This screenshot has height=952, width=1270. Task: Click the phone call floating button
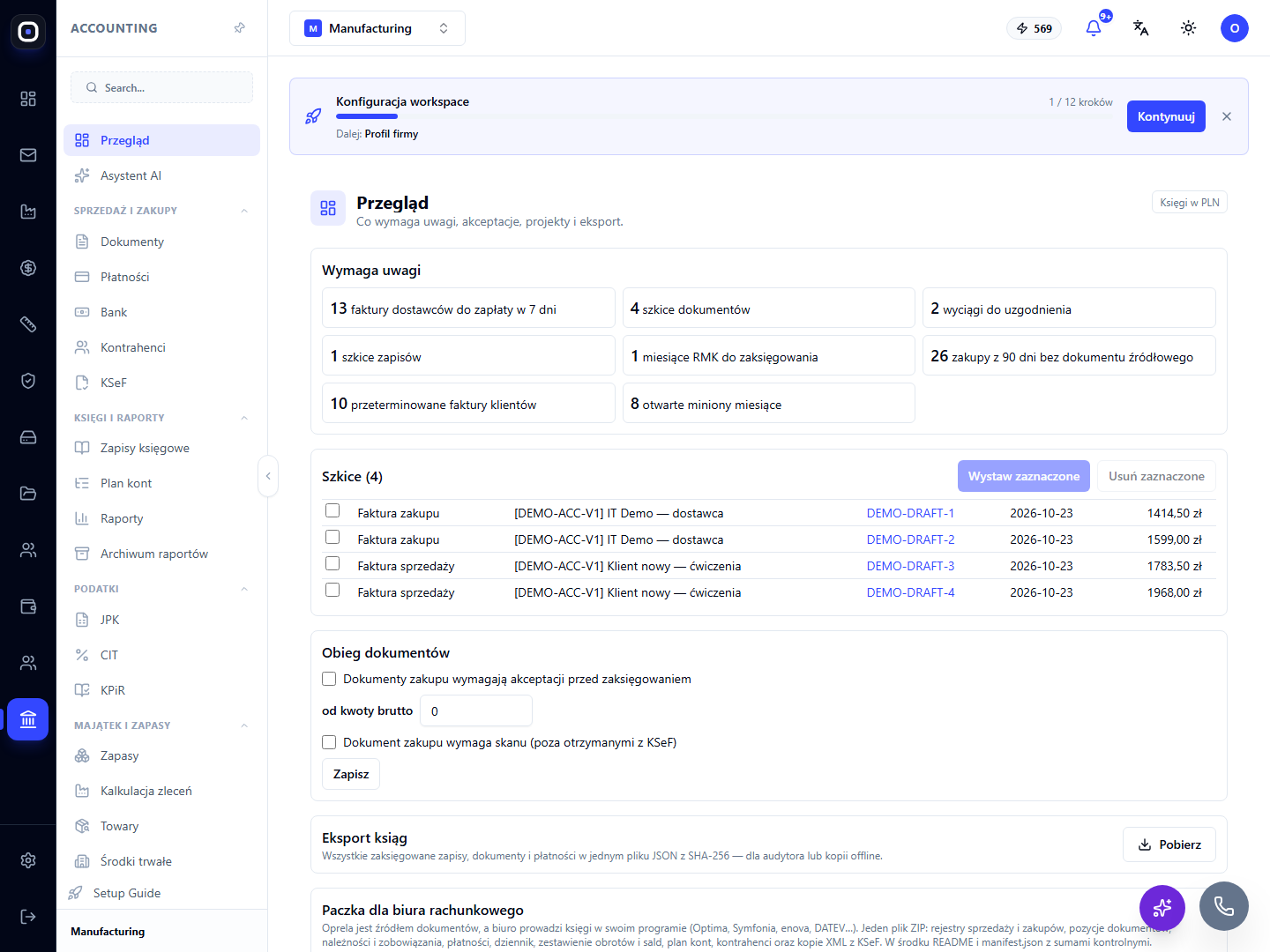[1224, 906]
